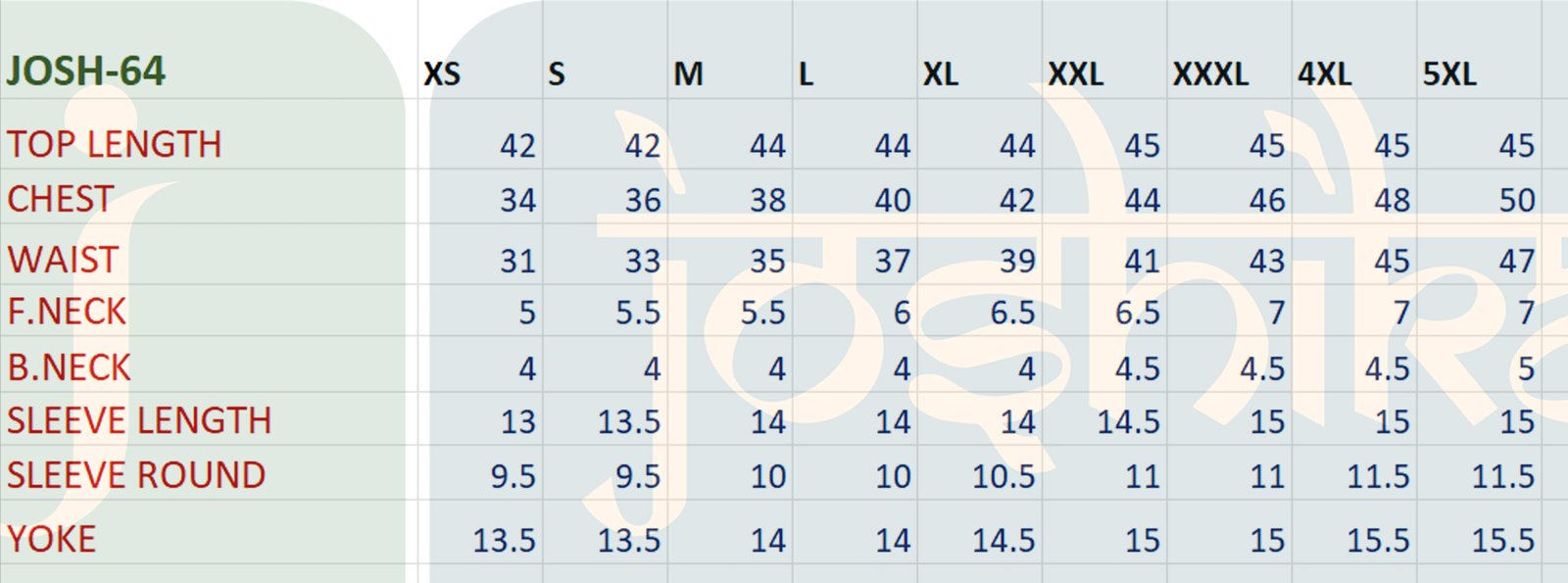Select the B.NECK row label

[69, 367]
